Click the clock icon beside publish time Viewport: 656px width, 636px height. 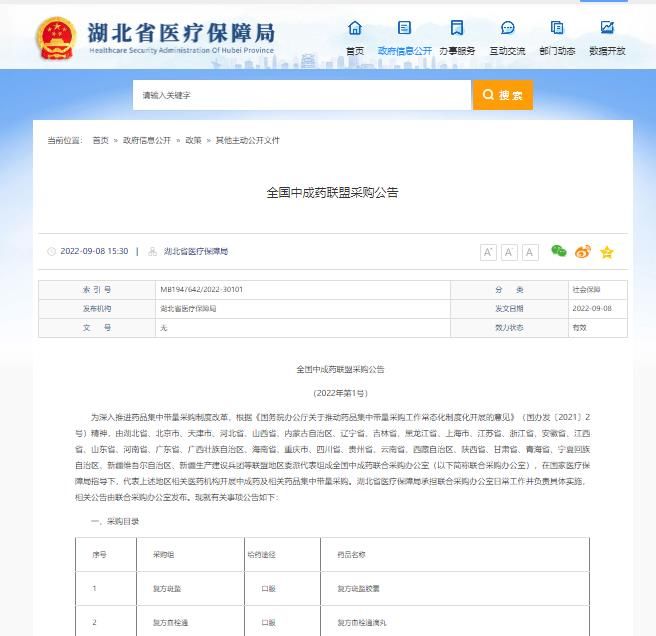click(51, 251)
